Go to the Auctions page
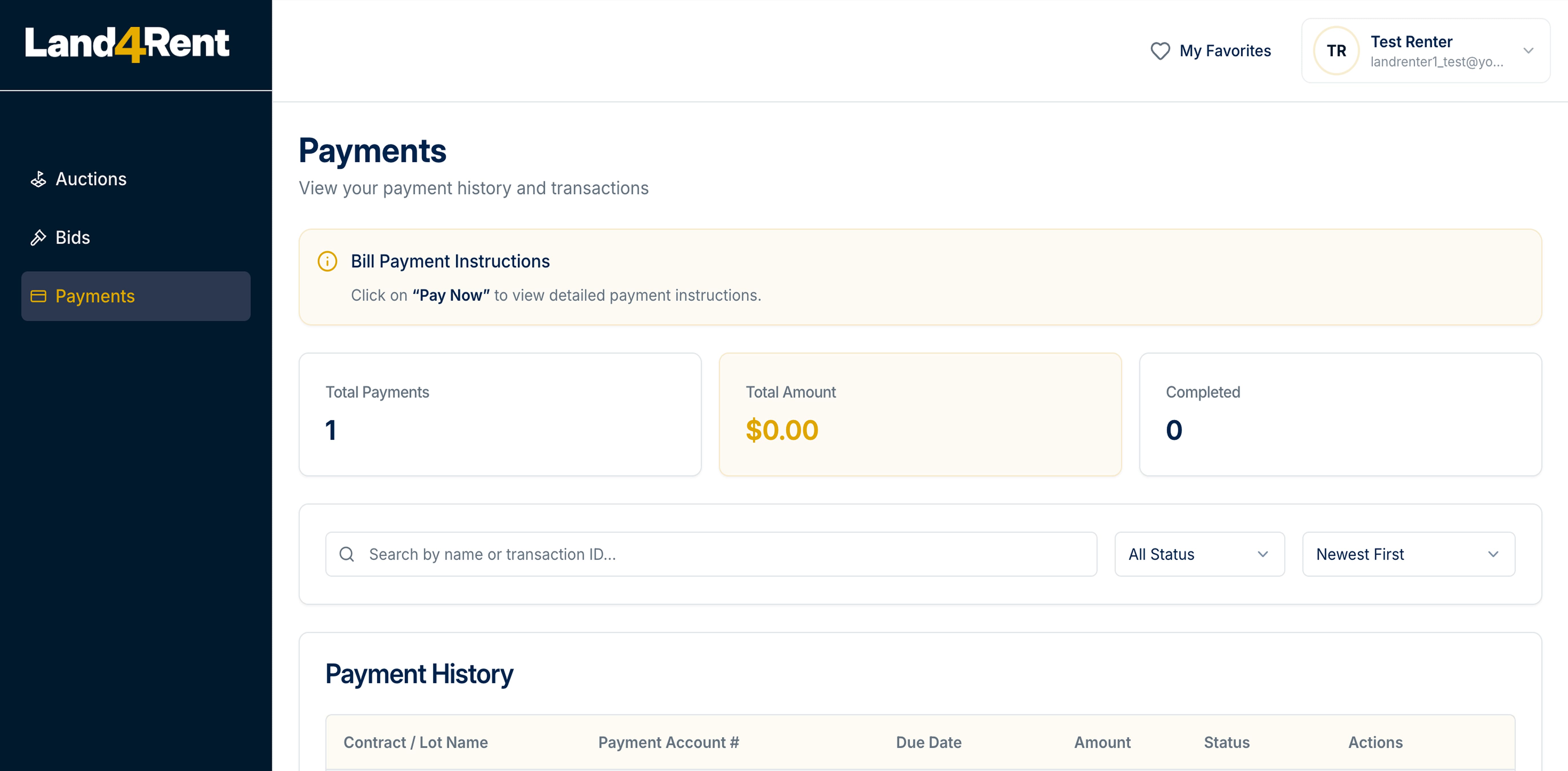Viewport: 1568px width, 771px height. click(x=91, y=179)
